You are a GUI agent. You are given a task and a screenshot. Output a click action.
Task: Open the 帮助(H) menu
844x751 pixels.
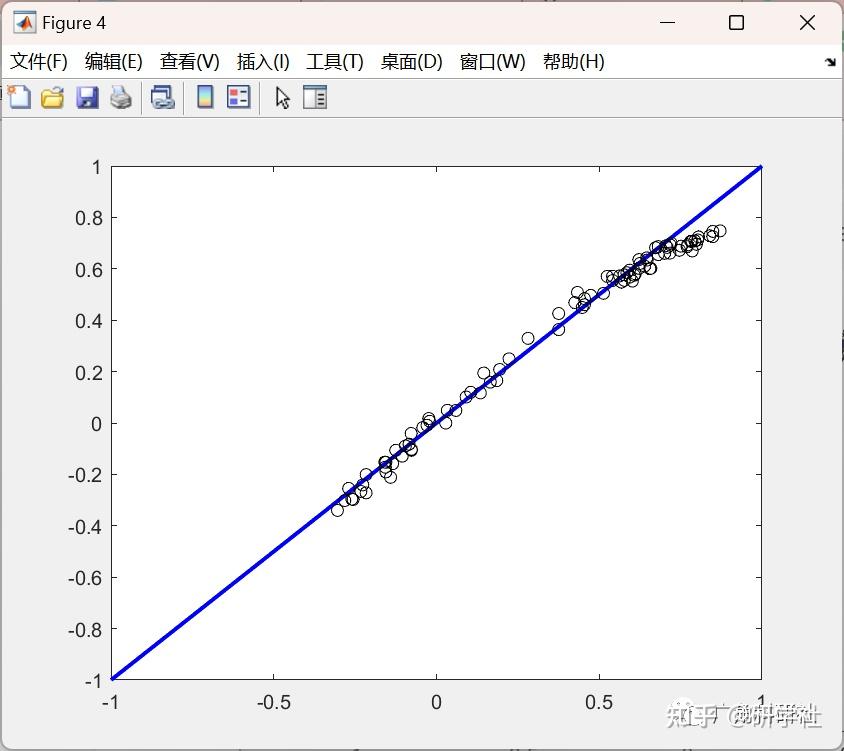(x=574, y=61)
